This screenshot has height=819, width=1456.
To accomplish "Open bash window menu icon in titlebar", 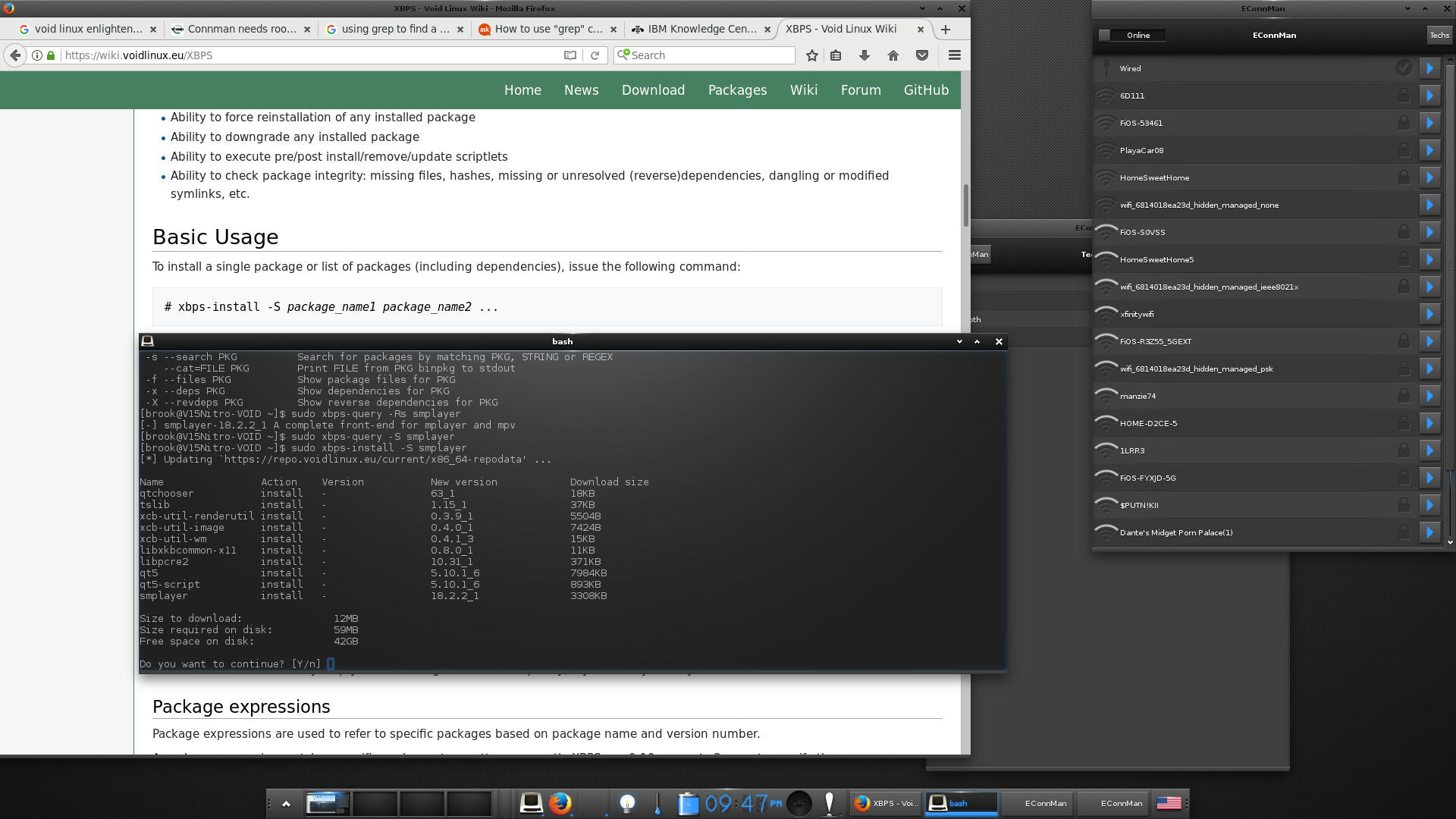I will [148, 341].
